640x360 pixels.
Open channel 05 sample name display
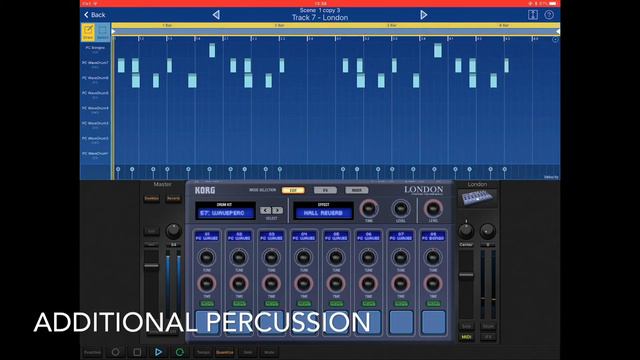click(336, 236)
